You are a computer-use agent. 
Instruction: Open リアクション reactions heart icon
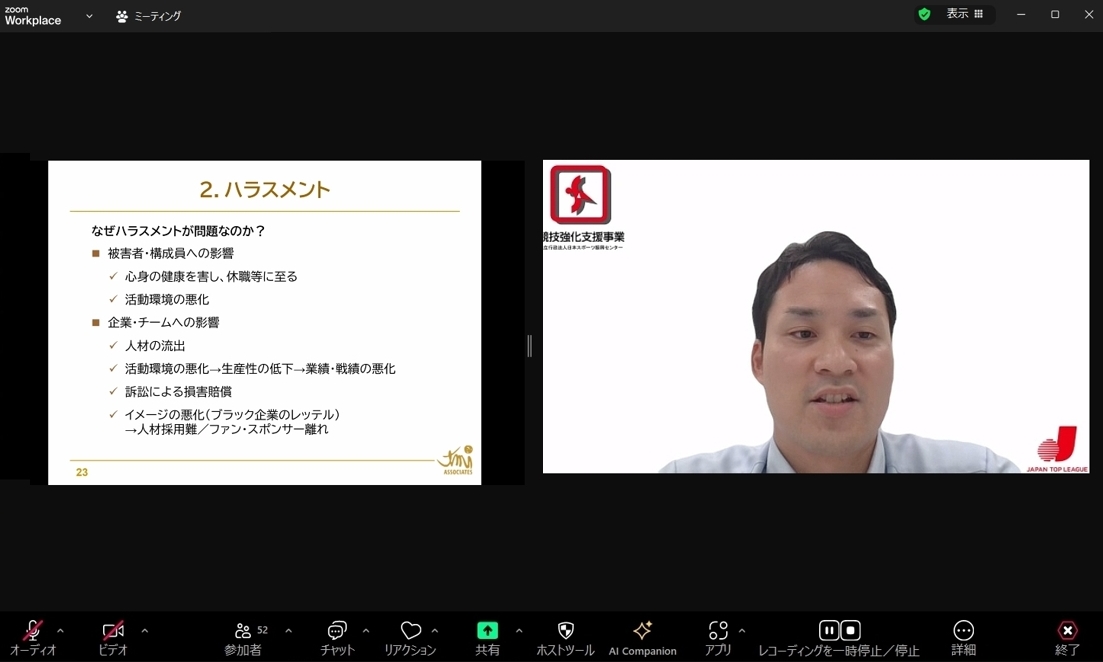pos(411,630)
